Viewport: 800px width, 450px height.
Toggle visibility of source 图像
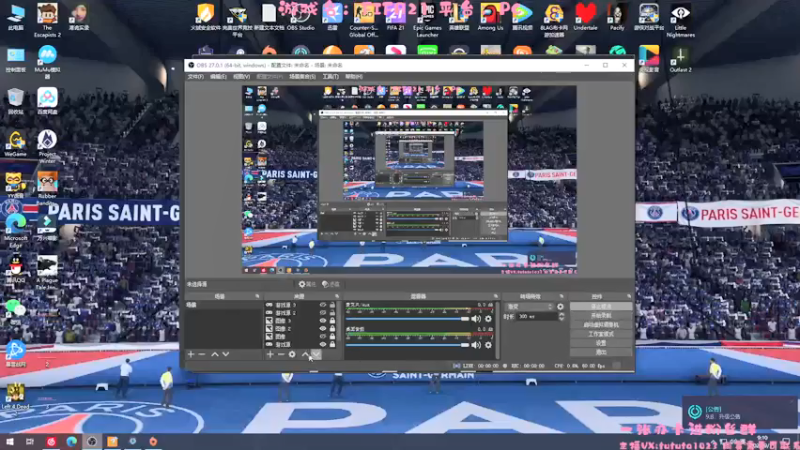pos(322,337)
